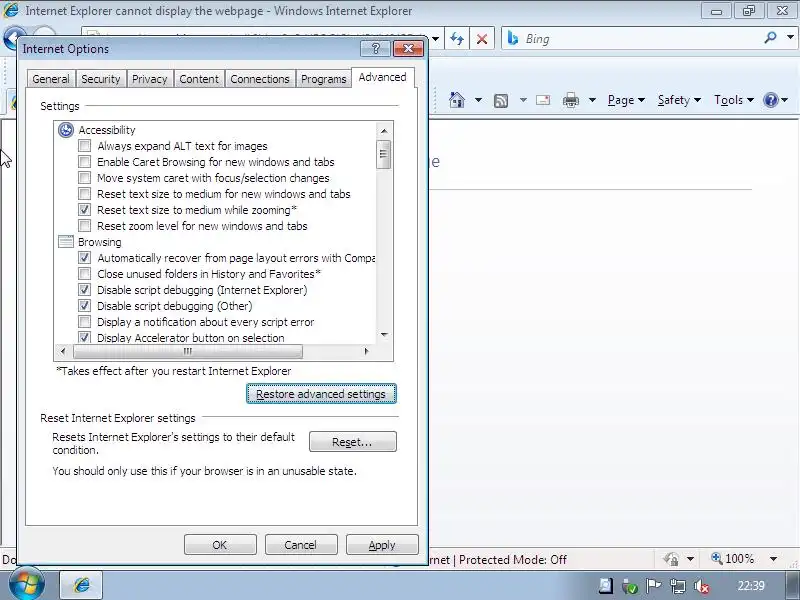
Task: Switch to the General tab
Action: coord(51,79)
